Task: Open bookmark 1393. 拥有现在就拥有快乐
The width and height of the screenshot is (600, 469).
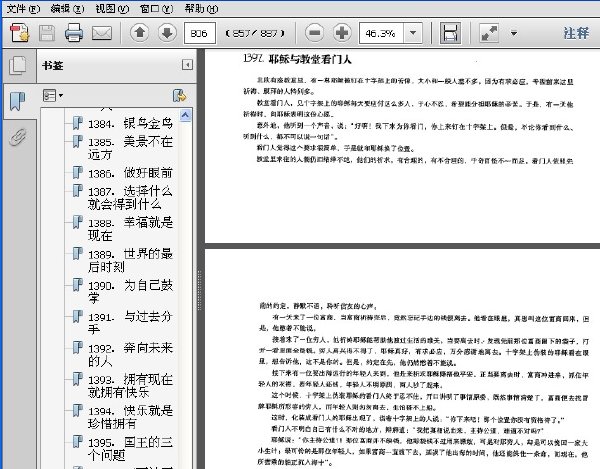Action: pyautogui.click(x=130, y=386)
